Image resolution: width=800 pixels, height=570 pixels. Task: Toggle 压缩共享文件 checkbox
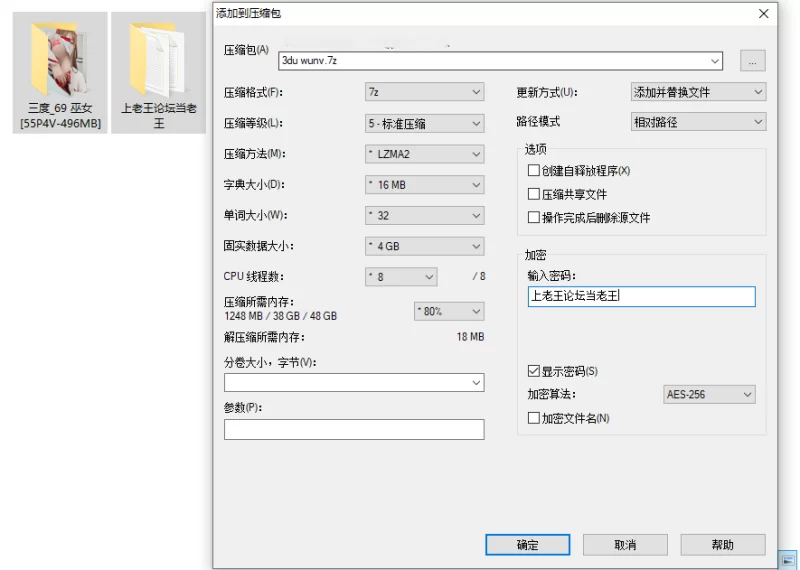pyautogui.click(x=534, y=194)
